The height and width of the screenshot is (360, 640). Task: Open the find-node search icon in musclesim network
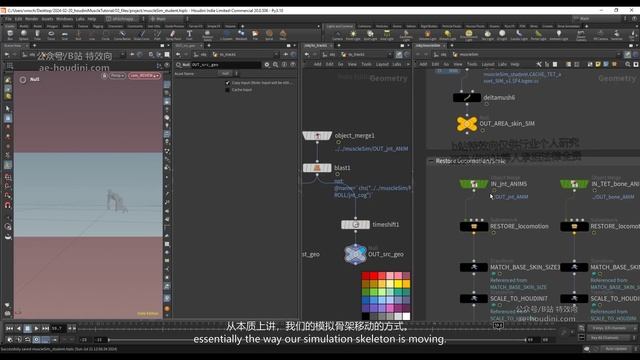click(x=628, y=64)
